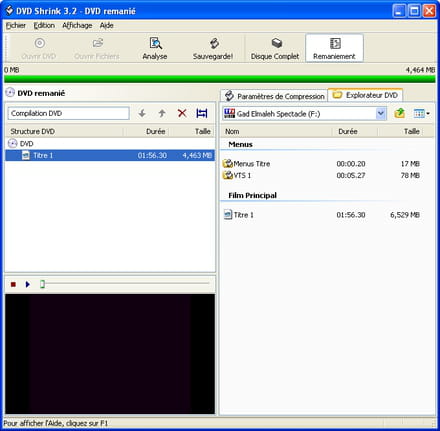Play preview with the blue play button

click(28, 284)
